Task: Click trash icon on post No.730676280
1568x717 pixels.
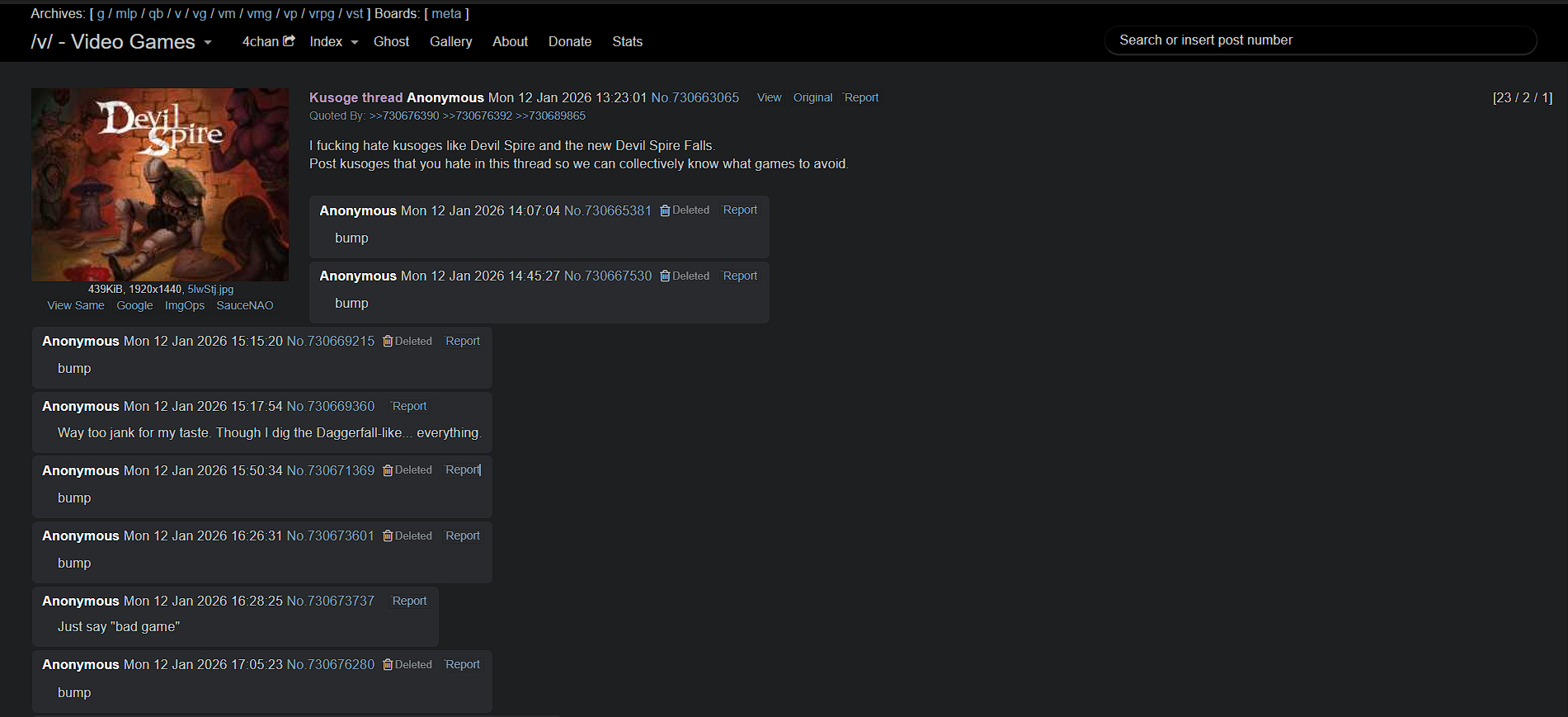Action: (388, 665)
